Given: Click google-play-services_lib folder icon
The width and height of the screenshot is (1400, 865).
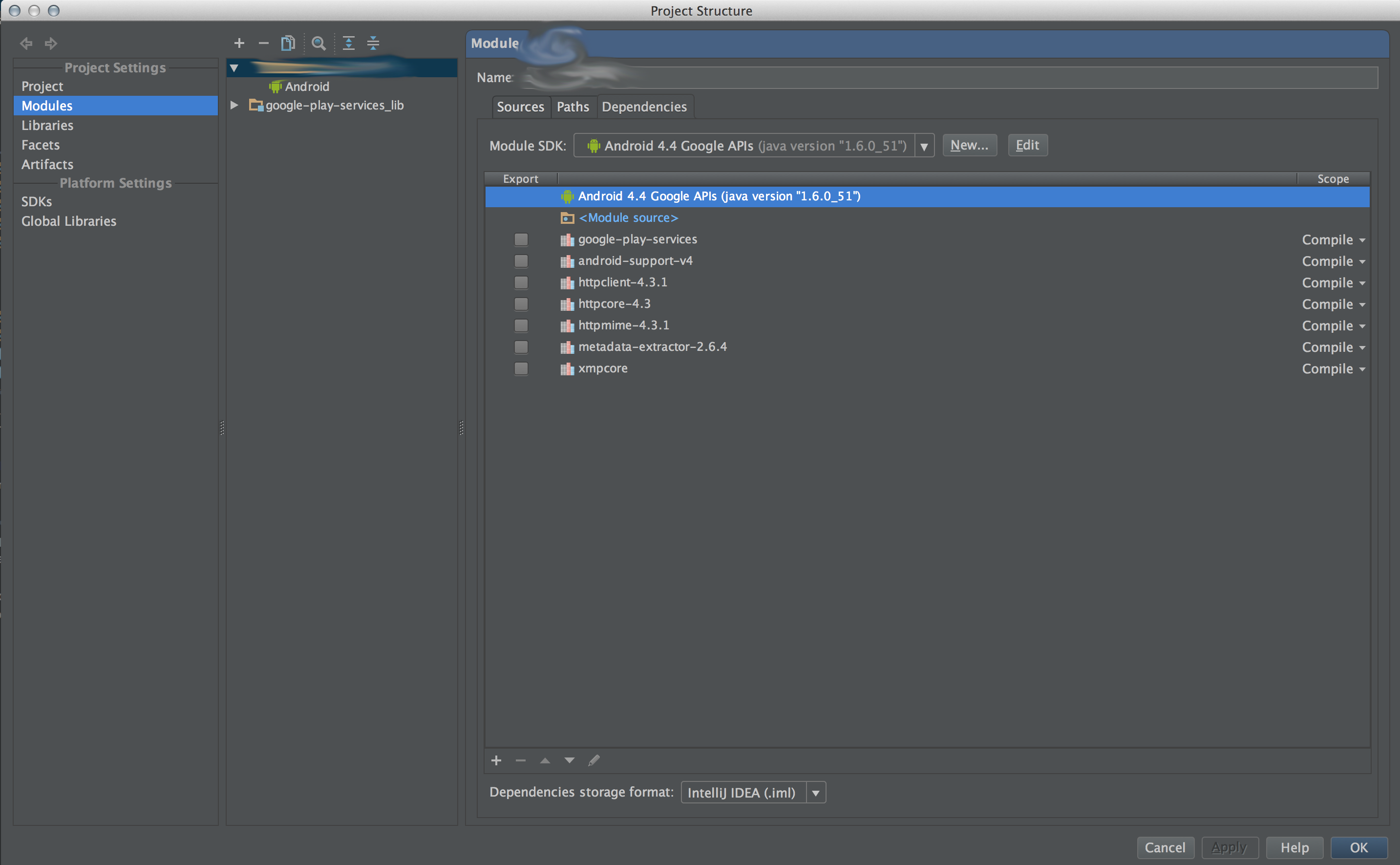Looking at the screenshot, I should click(256, 105).
